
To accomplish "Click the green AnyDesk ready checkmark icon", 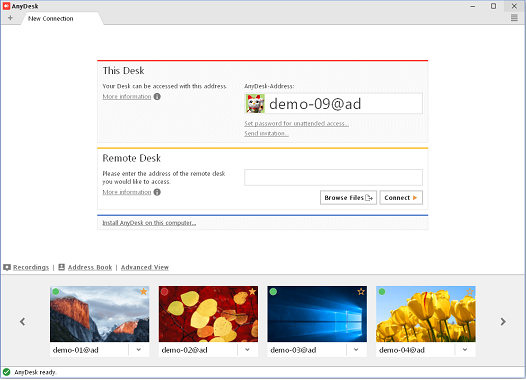I will coord(6,372).
